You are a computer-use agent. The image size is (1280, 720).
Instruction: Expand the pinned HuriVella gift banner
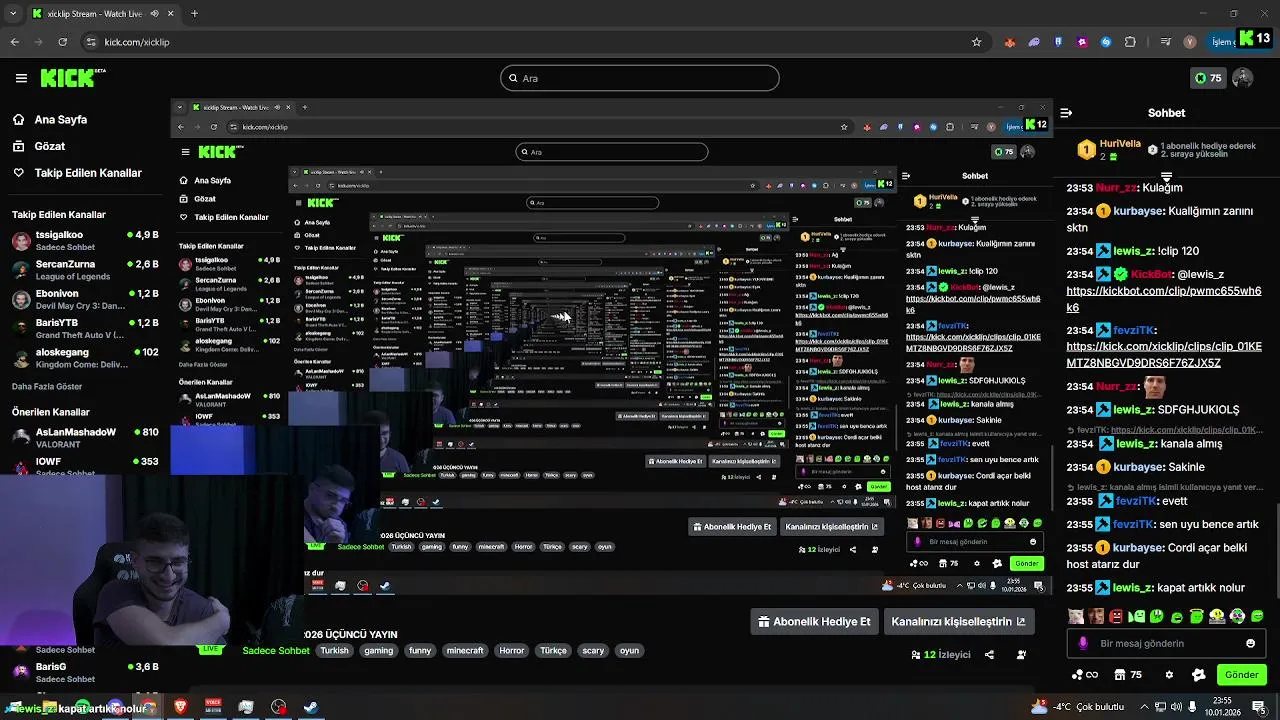coord(1166,178)
